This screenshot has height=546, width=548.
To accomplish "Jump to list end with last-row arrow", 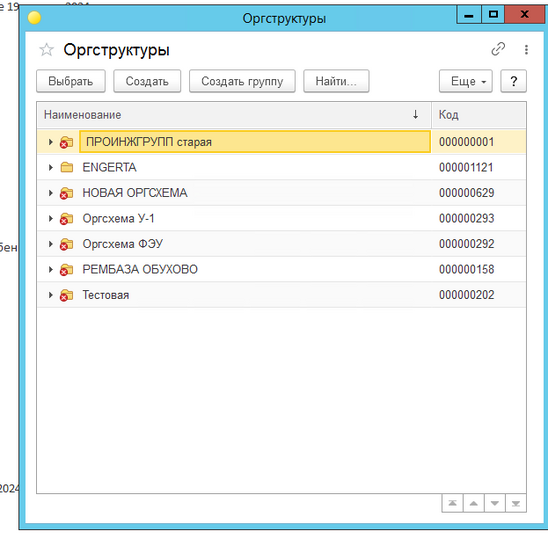I will pos(516,503).
